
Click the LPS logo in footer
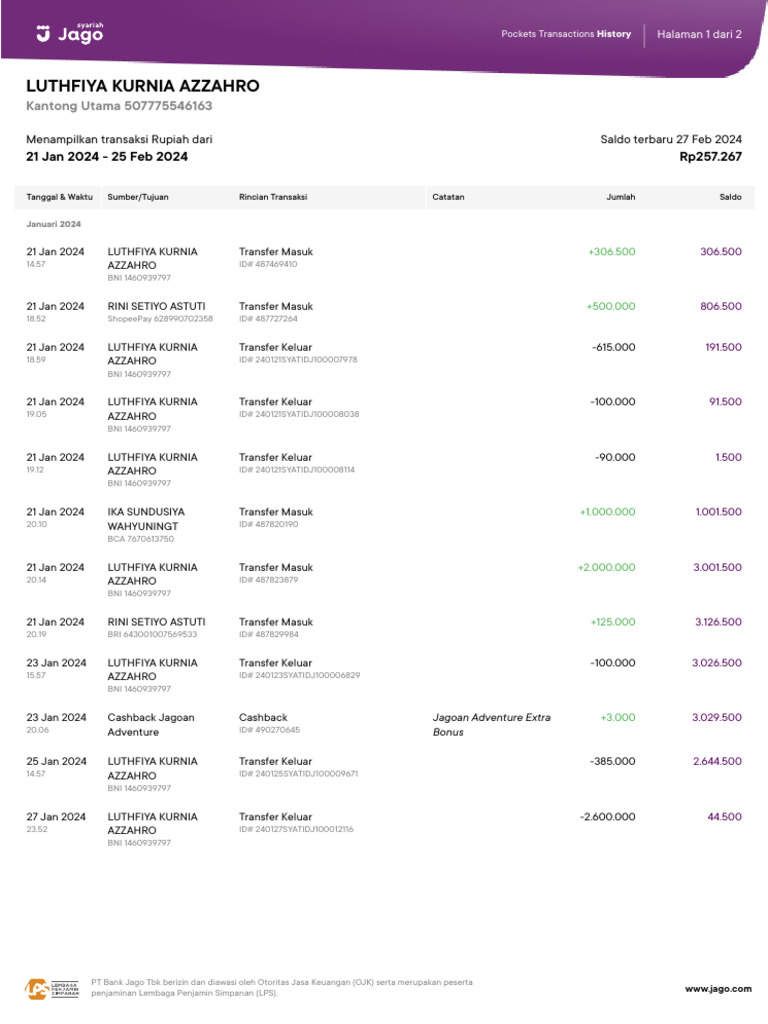pos(51,989)
